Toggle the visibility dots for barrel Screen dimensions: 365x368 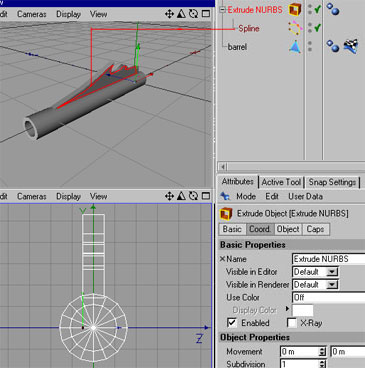310,47
